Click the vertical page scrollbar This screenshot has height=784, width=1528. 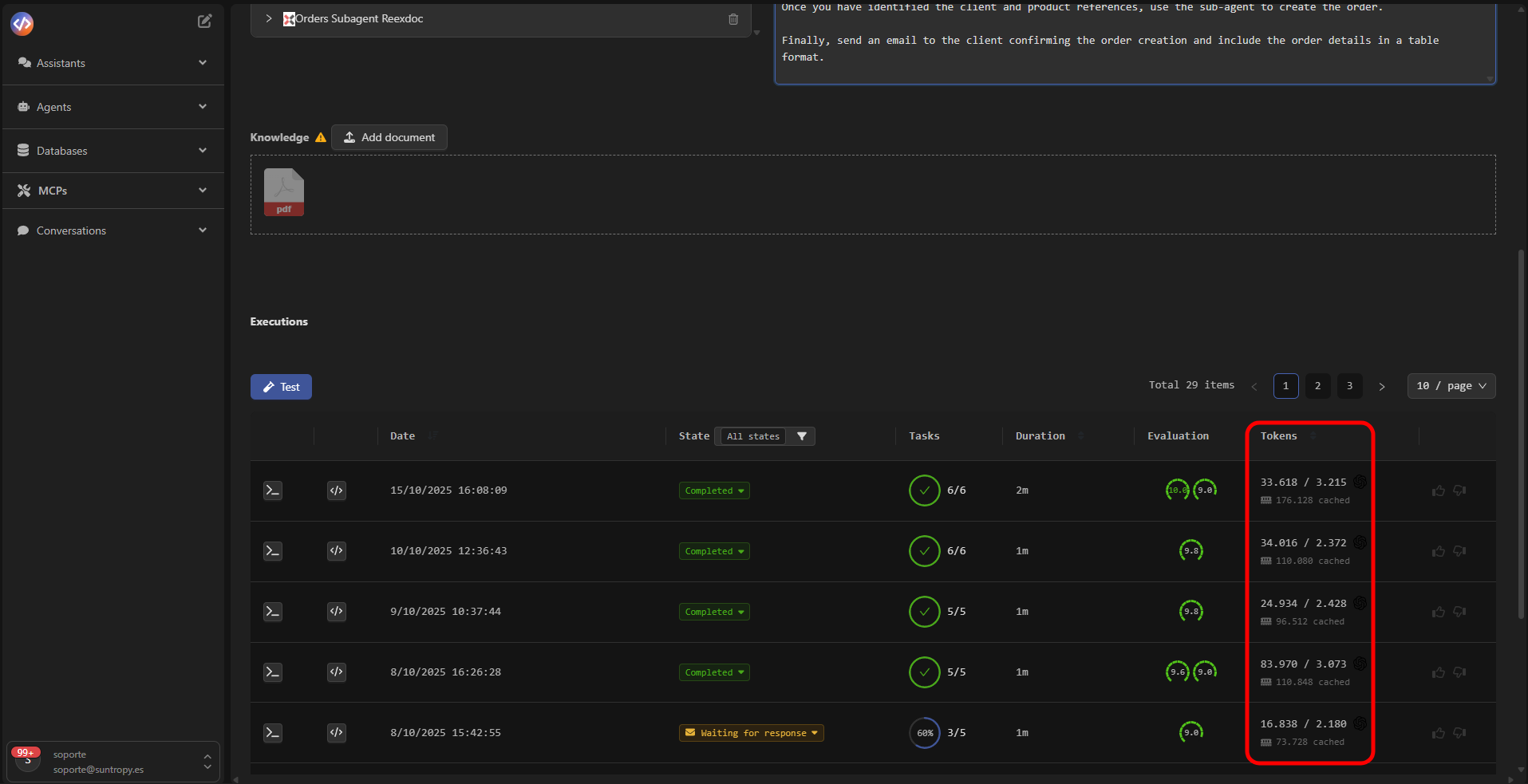[1522, 435]
